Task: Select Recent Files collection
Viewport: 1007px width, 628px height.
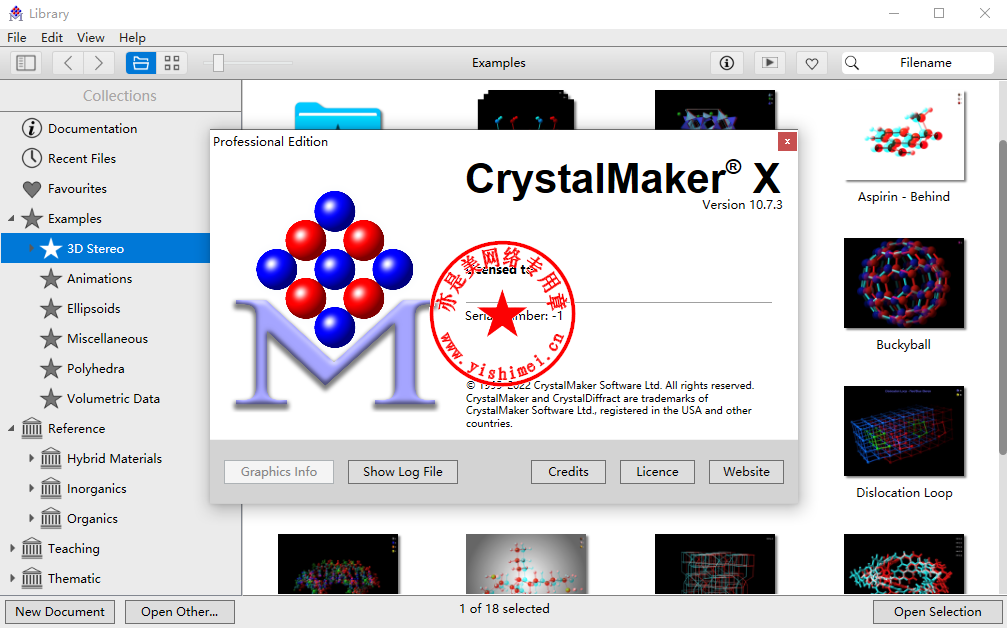Action: coord(82,159)
